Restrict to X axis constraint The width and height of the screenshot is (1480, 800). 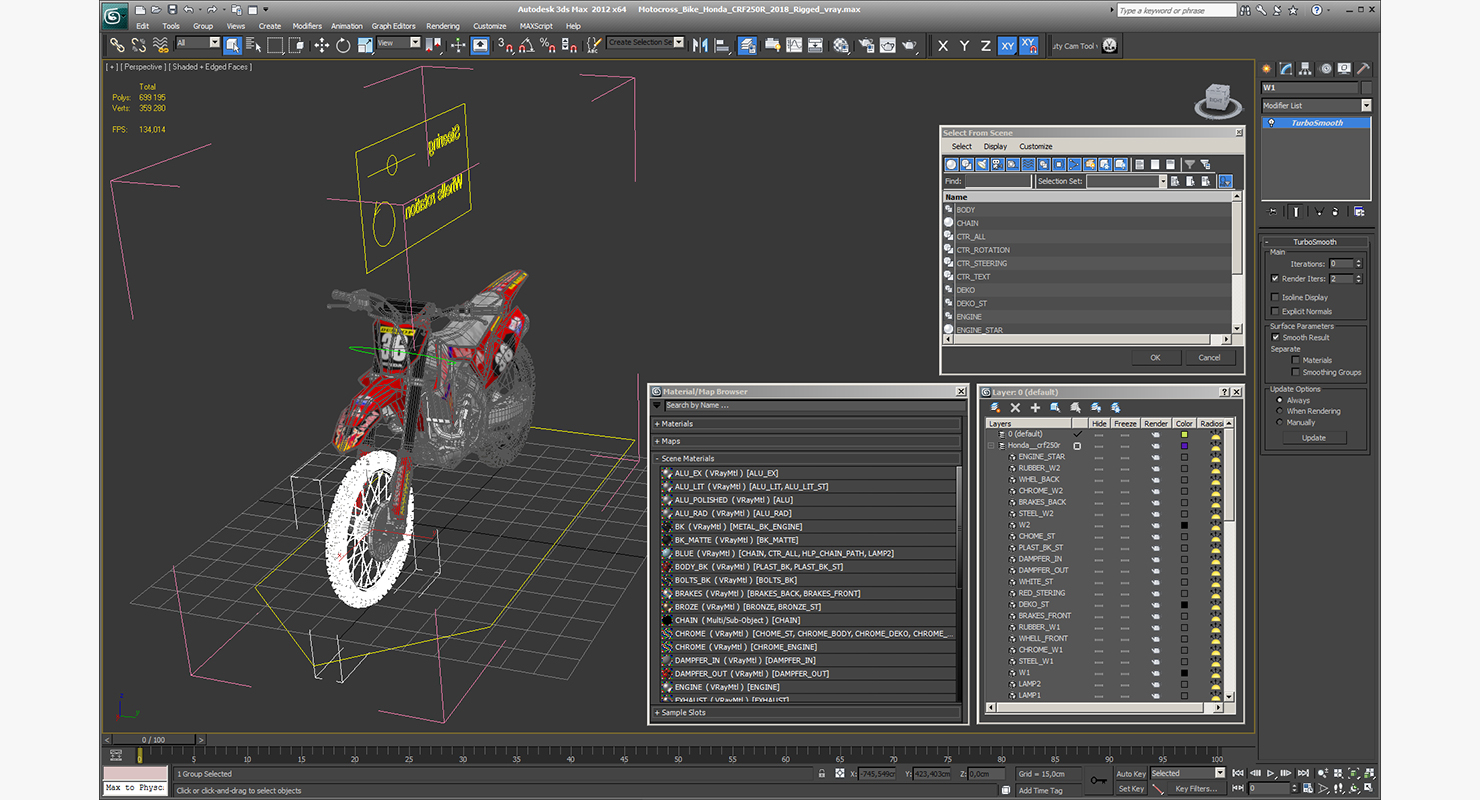tap(943, 46)
